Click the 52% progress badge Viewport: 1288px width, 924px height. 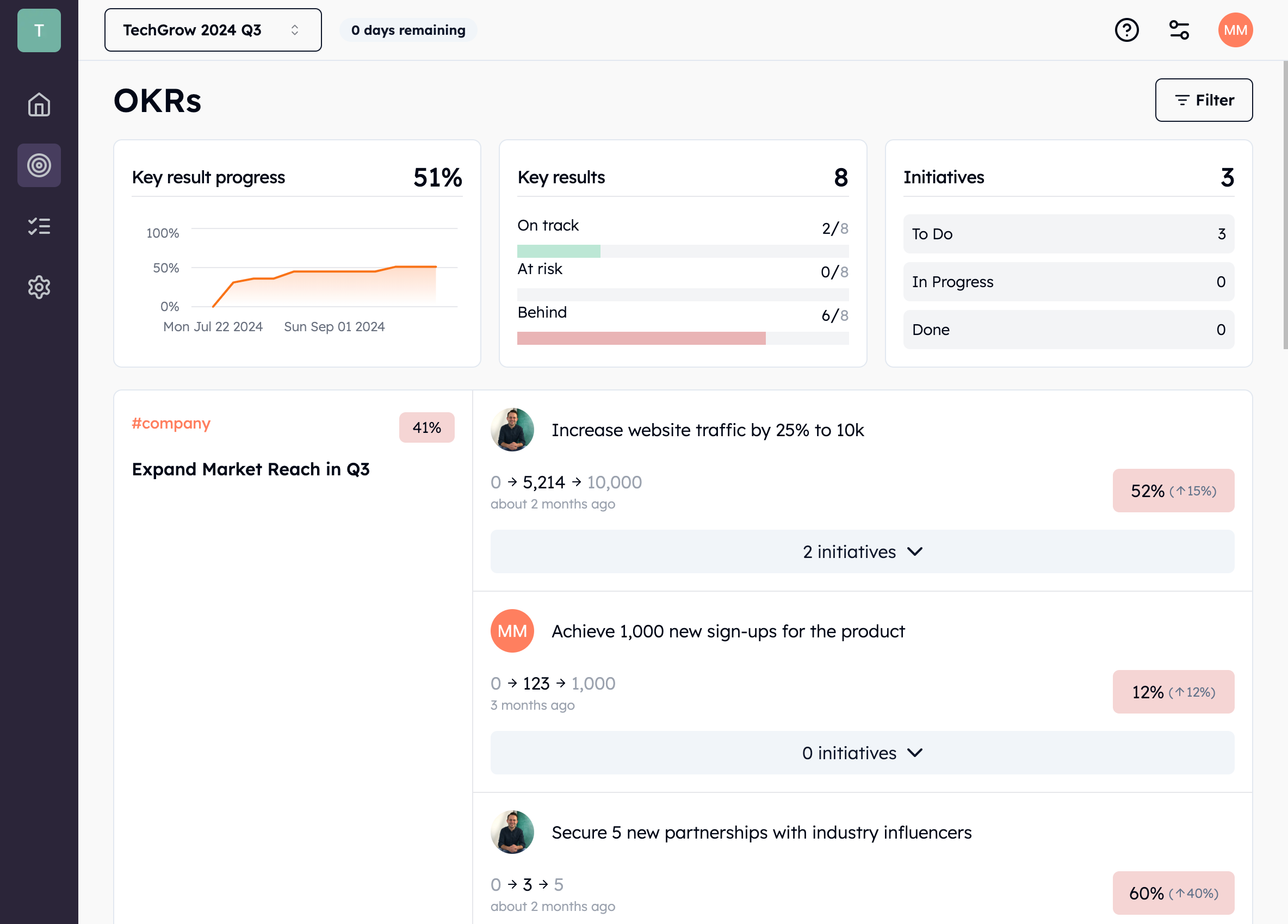point(1173,491)
